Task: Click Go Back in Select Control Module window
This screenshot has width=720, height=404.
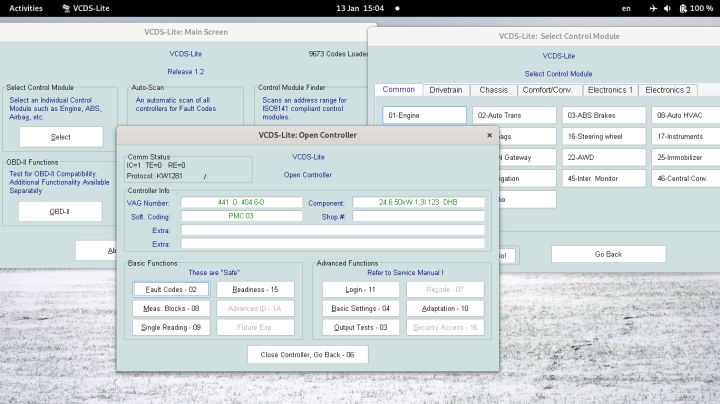Action: (x=608, y=254)
